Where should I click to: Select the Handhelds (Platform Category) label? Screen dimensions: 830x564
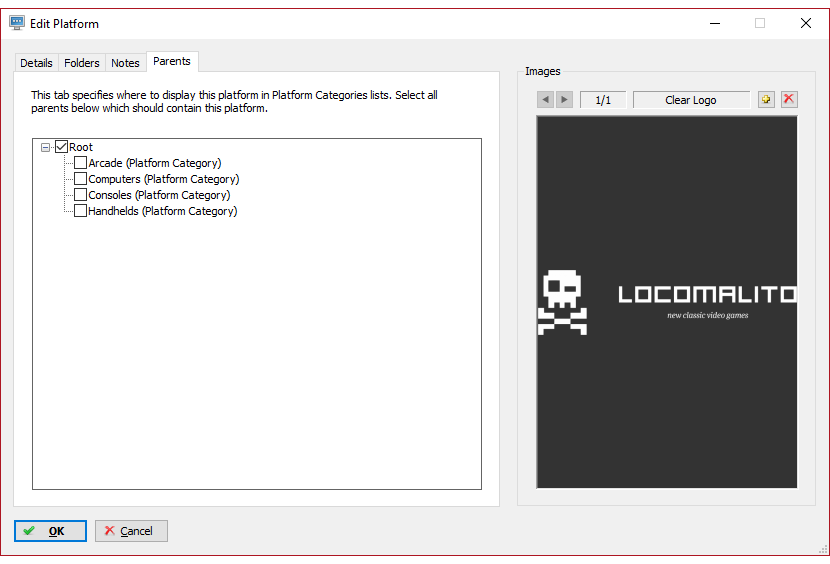coord(163,211)
